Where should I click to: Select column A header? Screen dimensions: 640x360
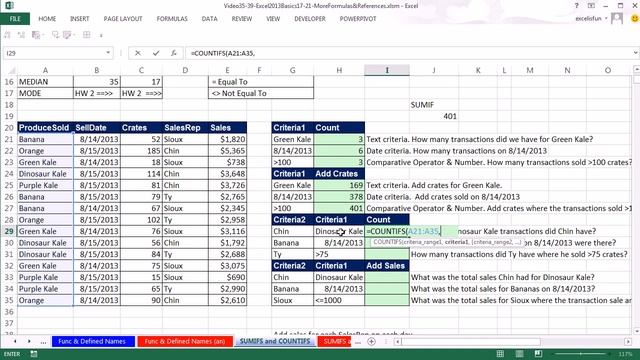(45, 70)
